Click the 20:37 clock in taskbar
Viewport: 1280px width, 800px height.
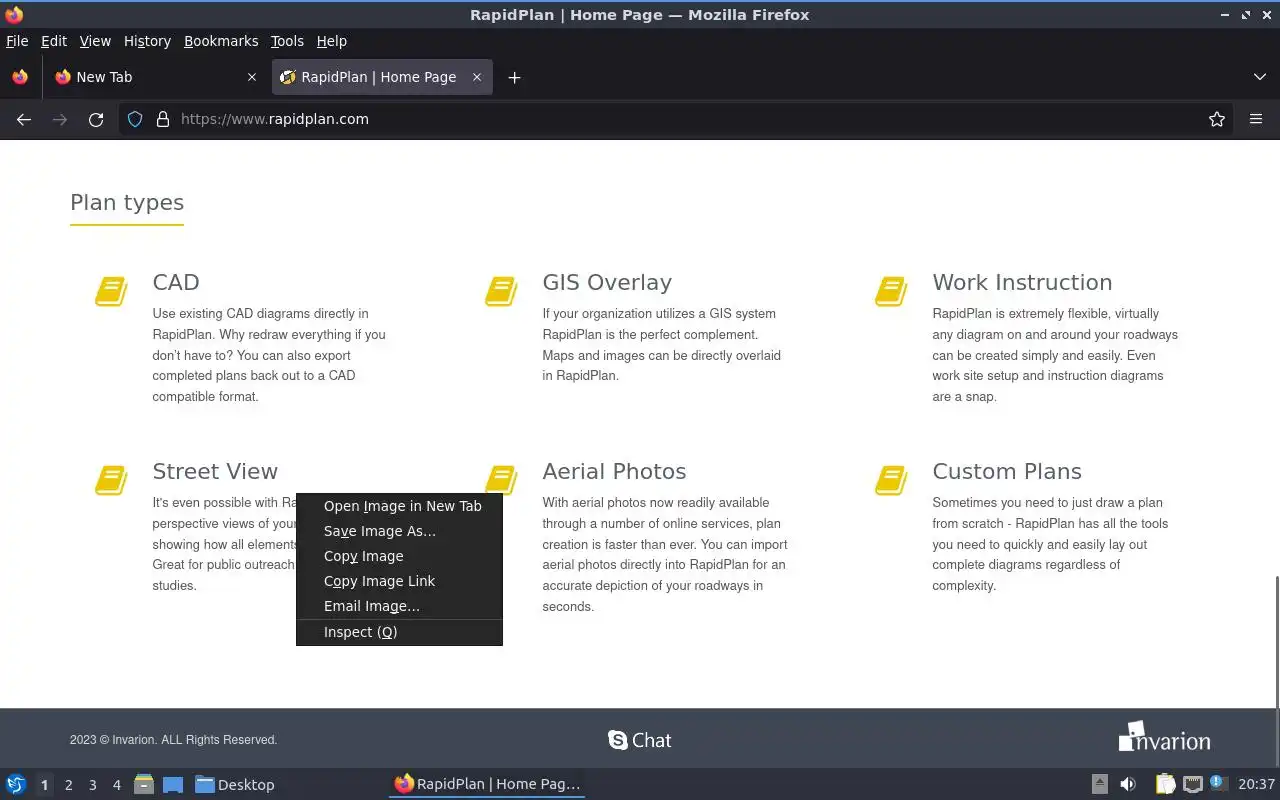tap(1256, 784)
